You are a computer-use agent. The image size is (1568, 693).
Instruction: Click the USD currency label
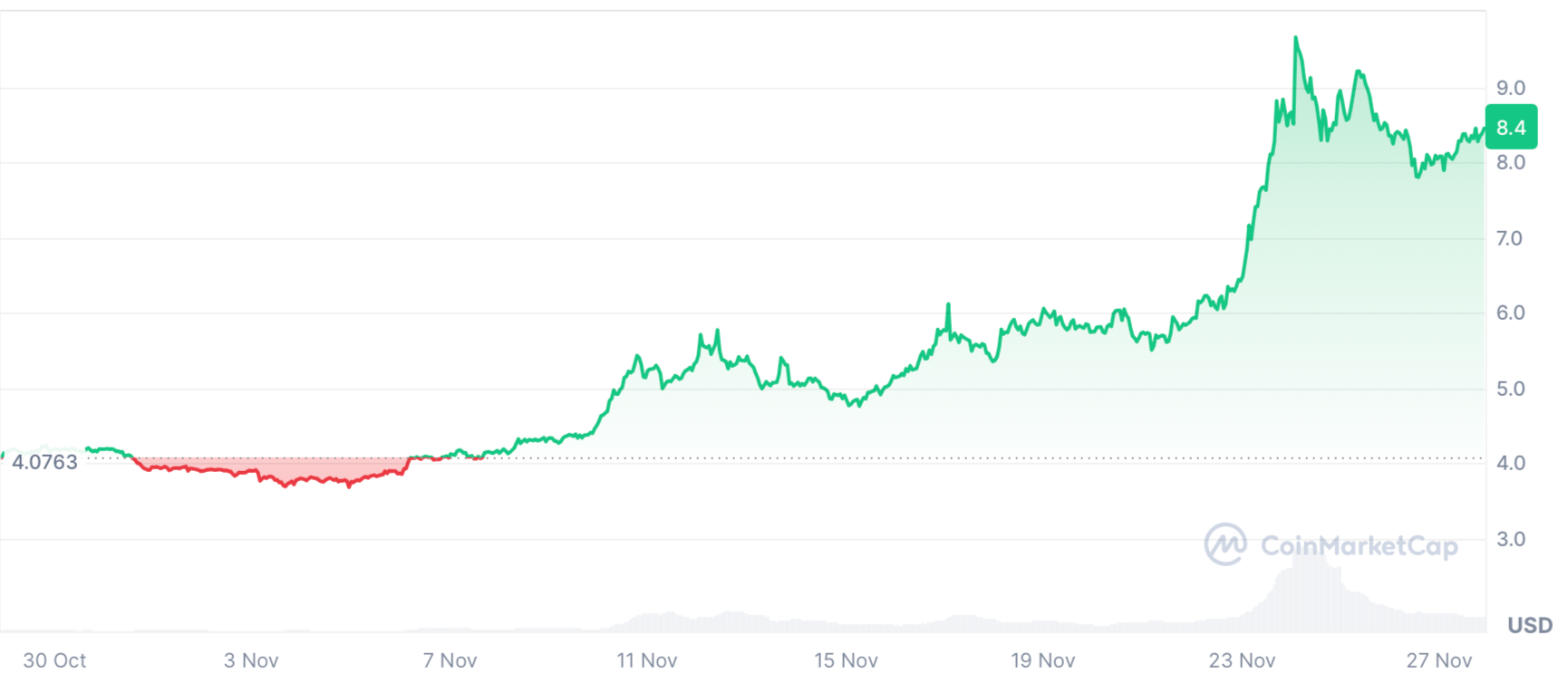click(1529, 625)
